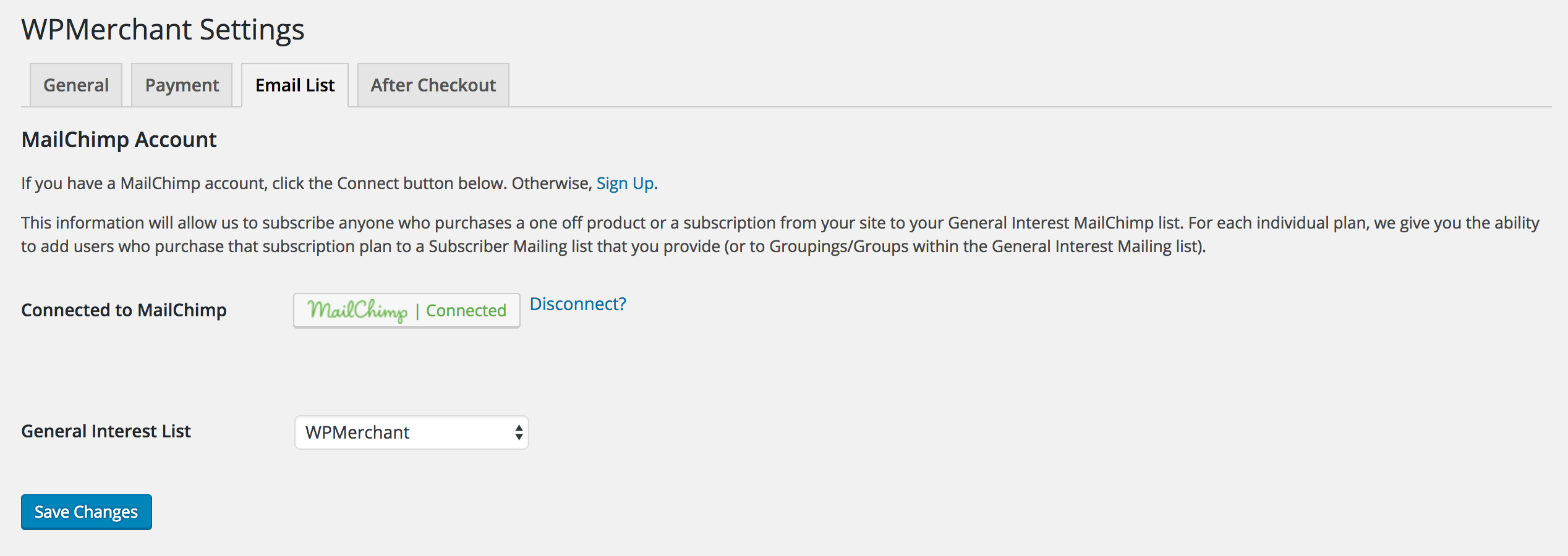
Task: Click the pipe separator in the MailChimp button
Action: [x=417, y=311]
